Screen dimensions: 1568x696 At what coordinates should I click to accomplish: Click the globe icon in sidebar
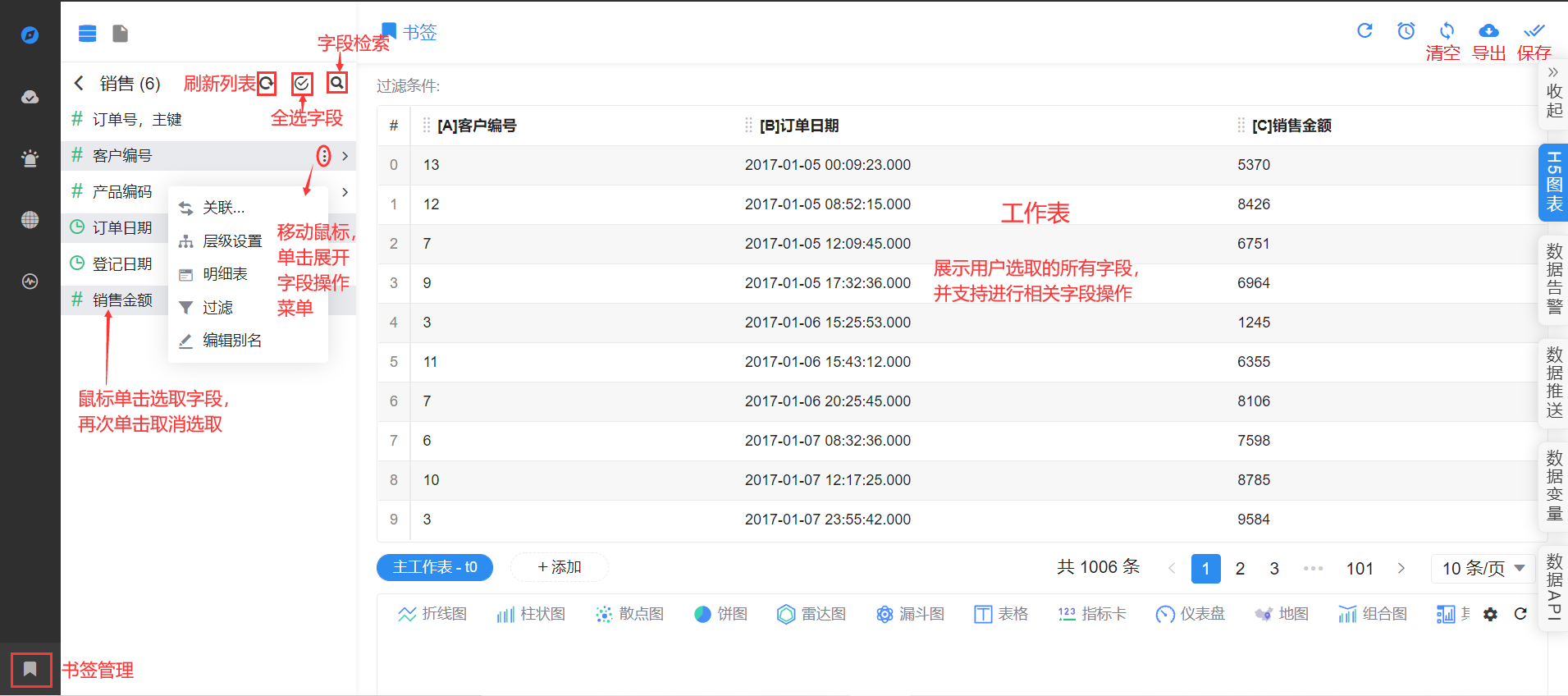click(30, 220)
